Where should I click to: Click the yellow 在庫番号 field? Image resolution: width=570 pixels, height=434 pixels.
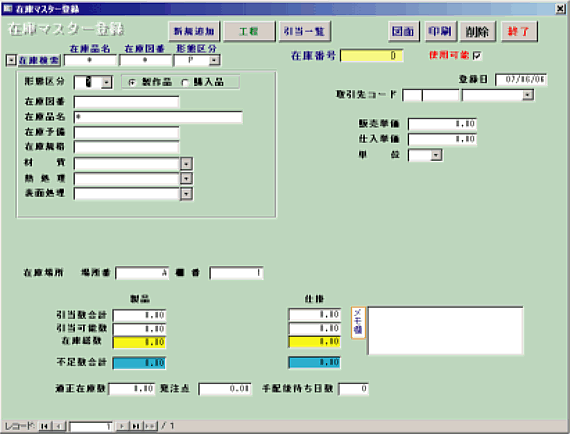coord(372,56)
